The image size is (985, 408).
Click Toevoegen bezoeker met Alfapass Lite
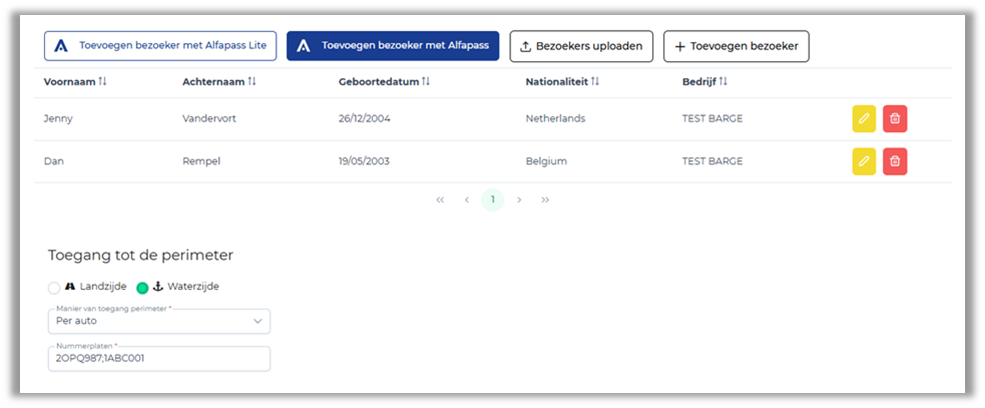point(161,46)
